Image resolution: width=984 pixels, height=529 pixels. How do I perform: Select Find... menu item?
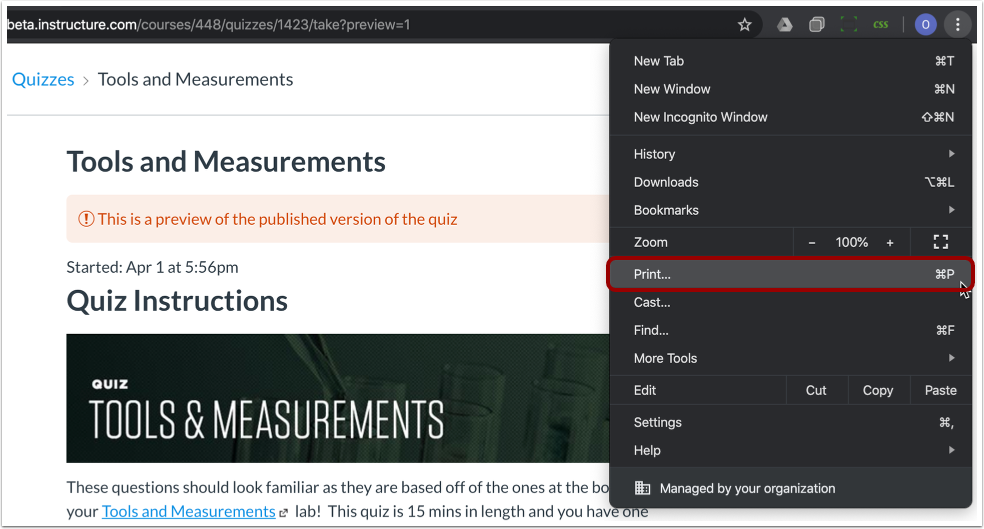tap(790, 330)
